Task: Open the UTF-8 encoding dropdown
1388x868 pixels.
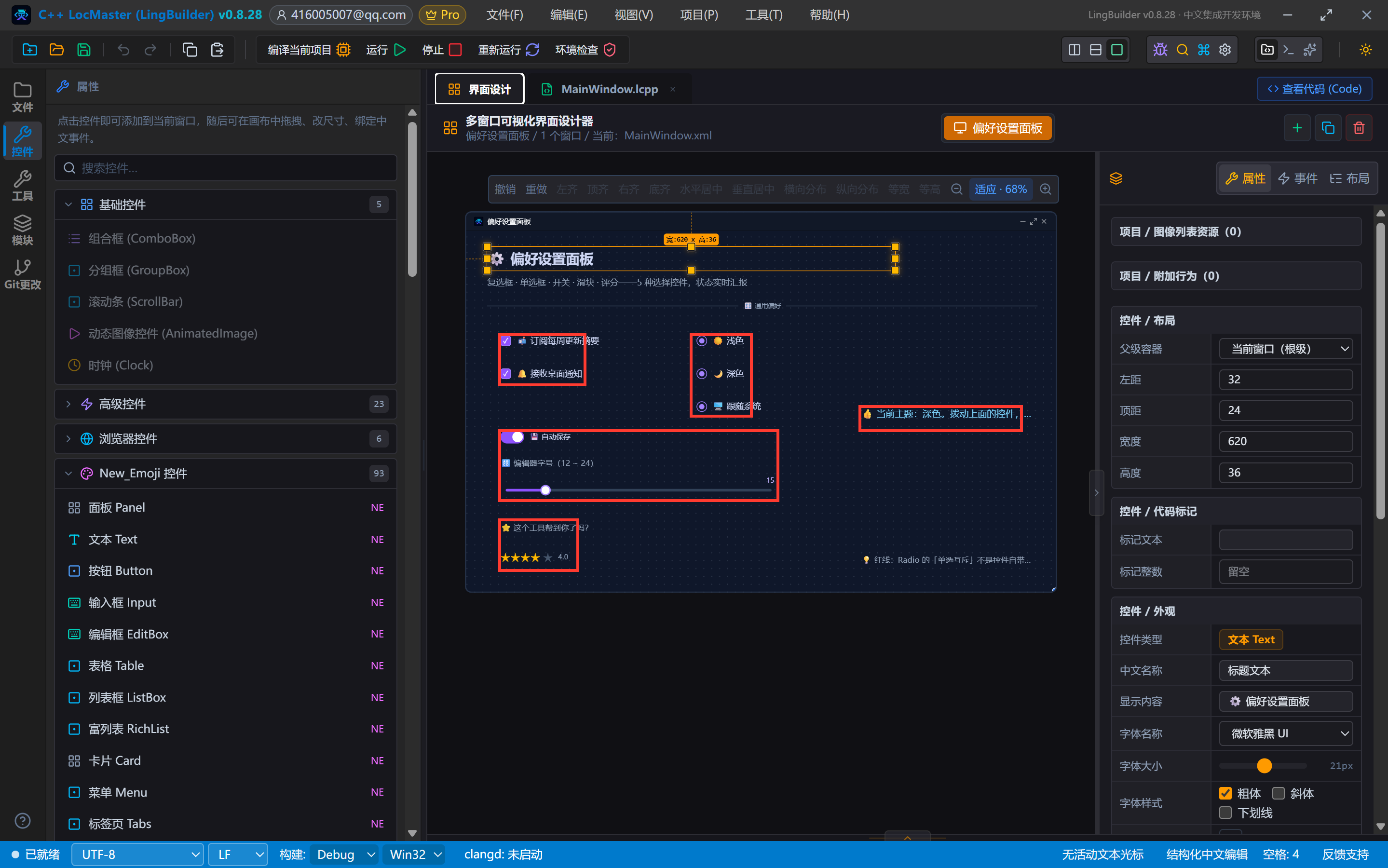Action: [138, 854]
